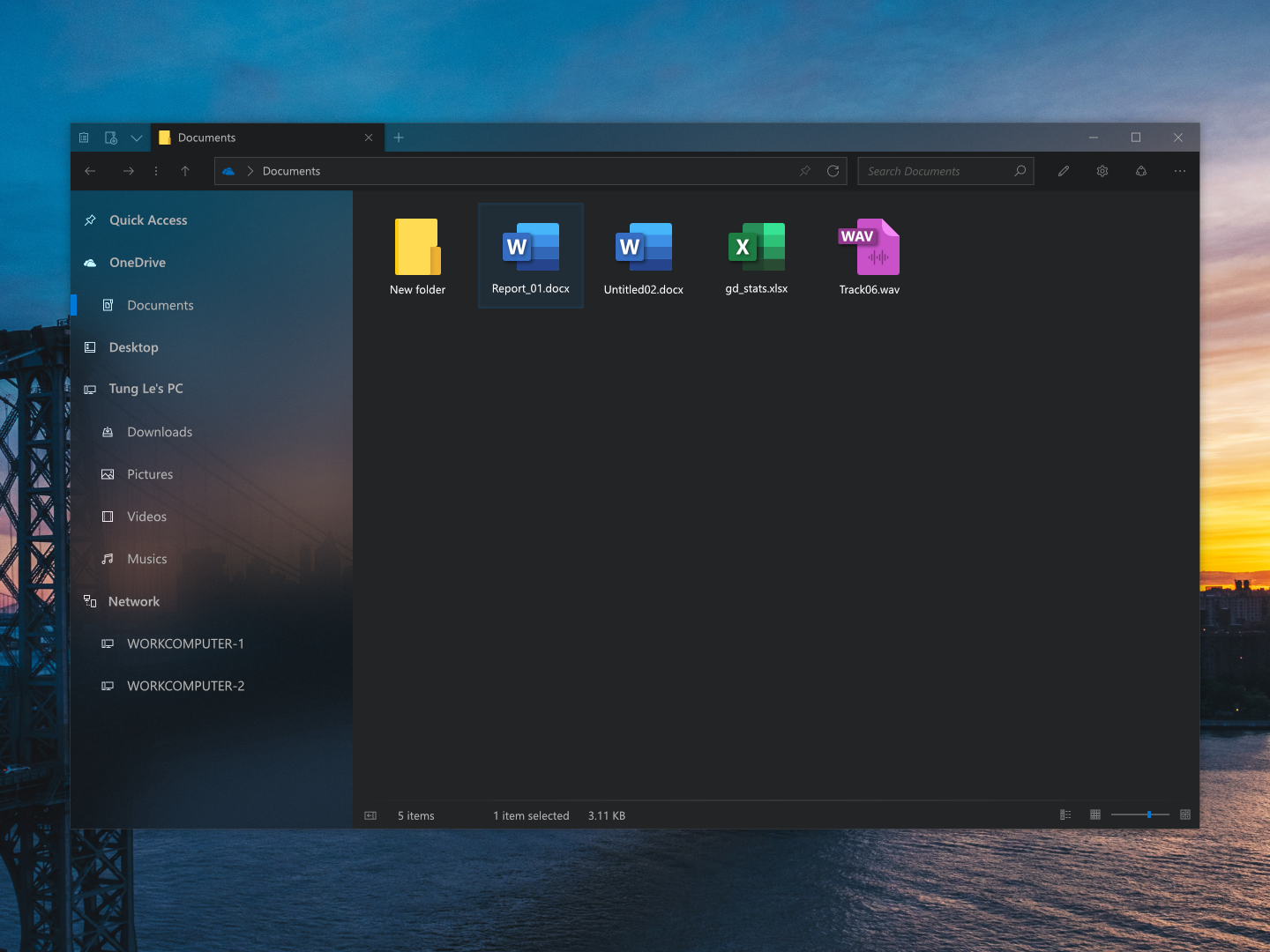Adjust the icon size zoom slider

[x=1139, y=815]
